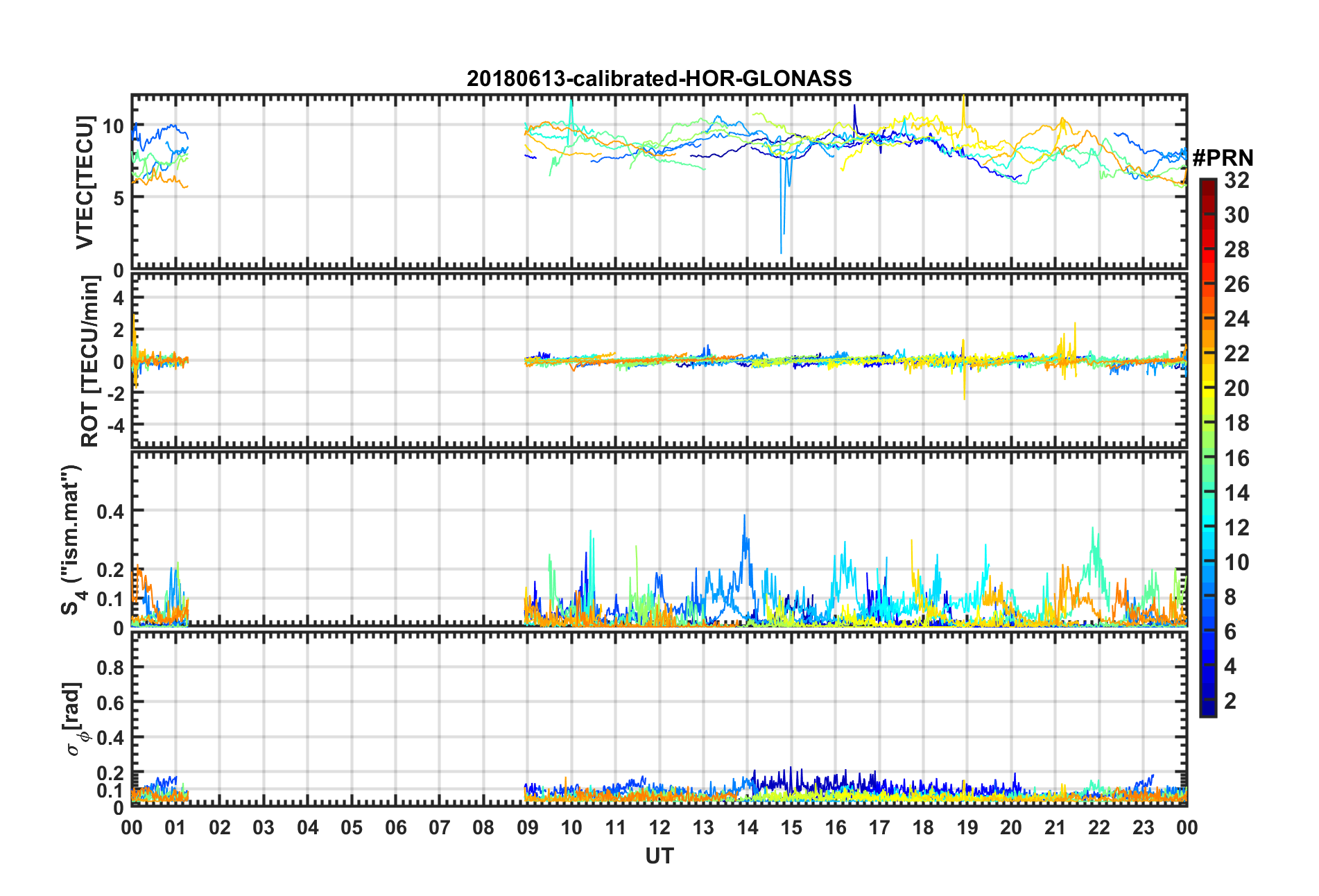Select colorbar tick label "32"

[1236, 180]
